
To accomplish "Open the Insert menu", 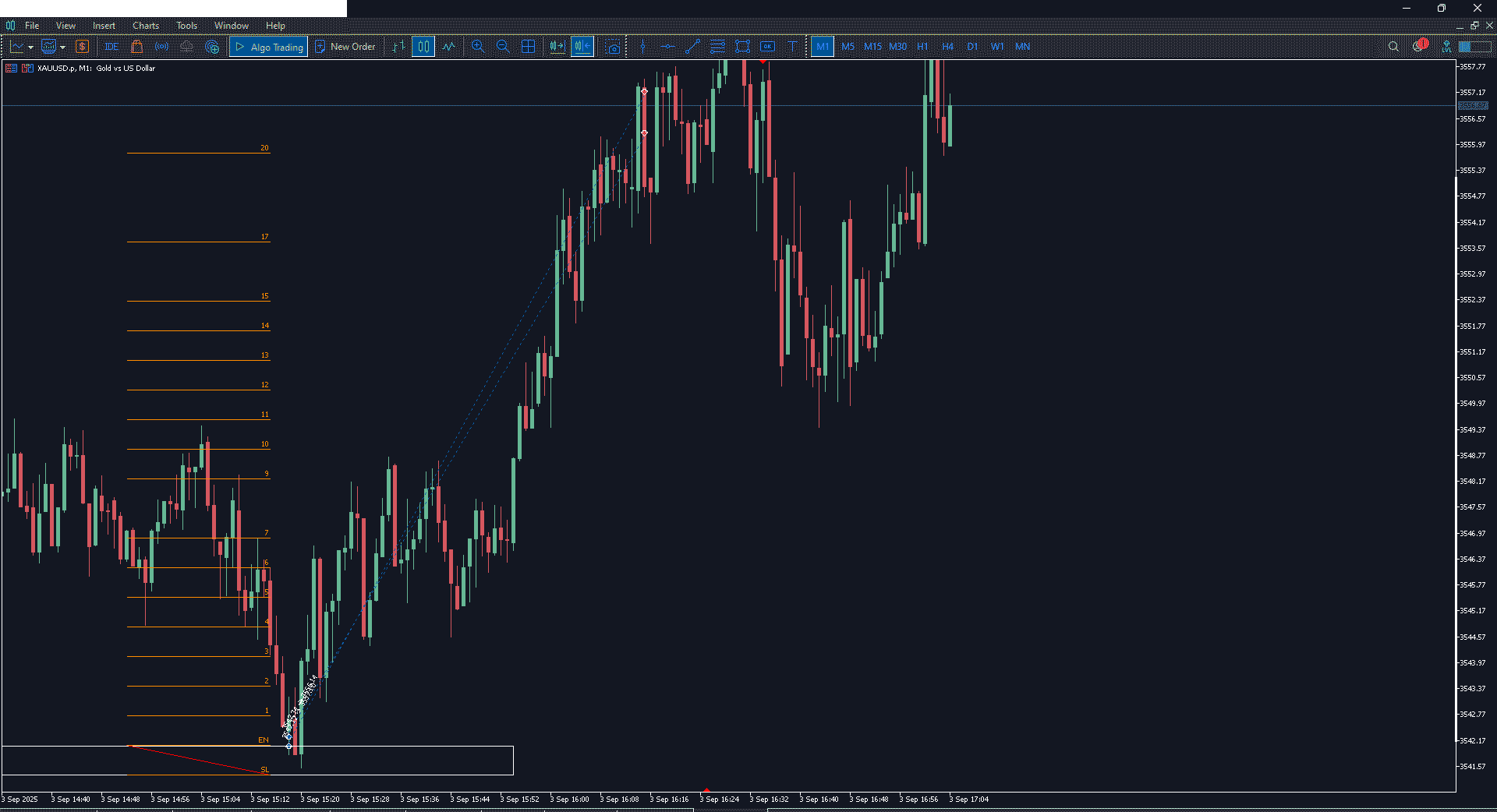I will [104, 26].
